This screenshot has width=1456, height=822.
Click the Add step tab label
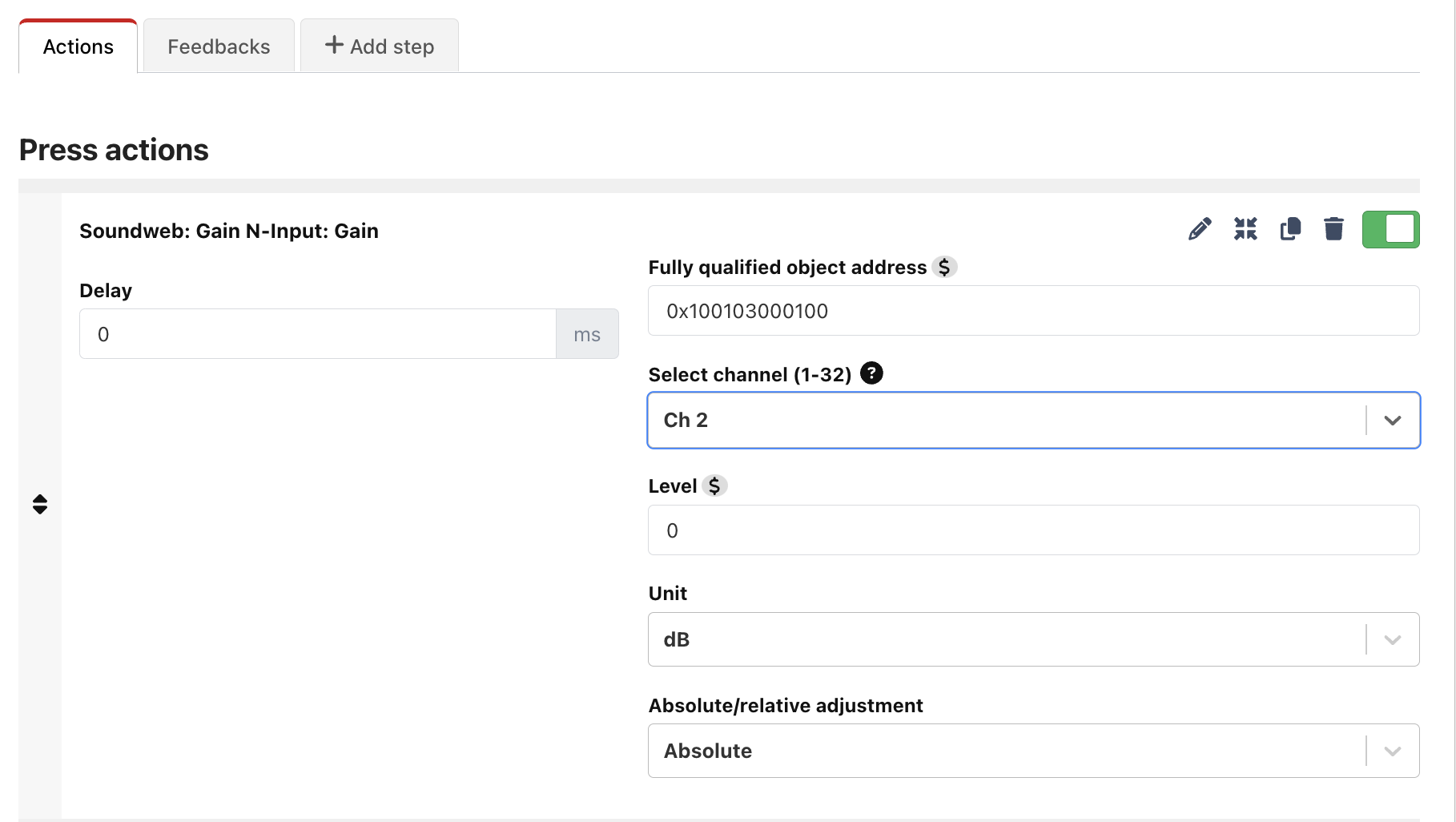[392, 46]
